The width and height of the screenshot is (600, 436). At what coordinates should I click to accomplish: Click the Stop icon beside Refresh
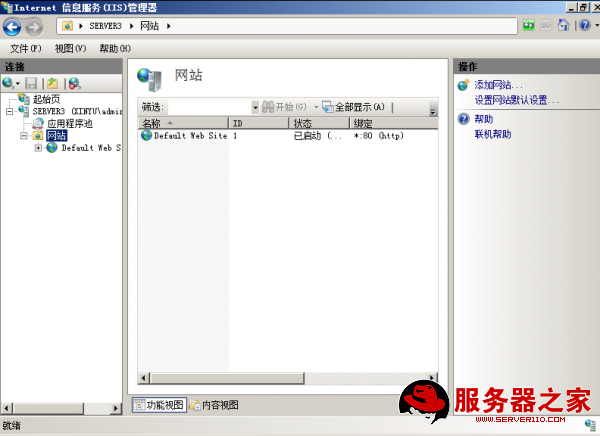[546, 26]
